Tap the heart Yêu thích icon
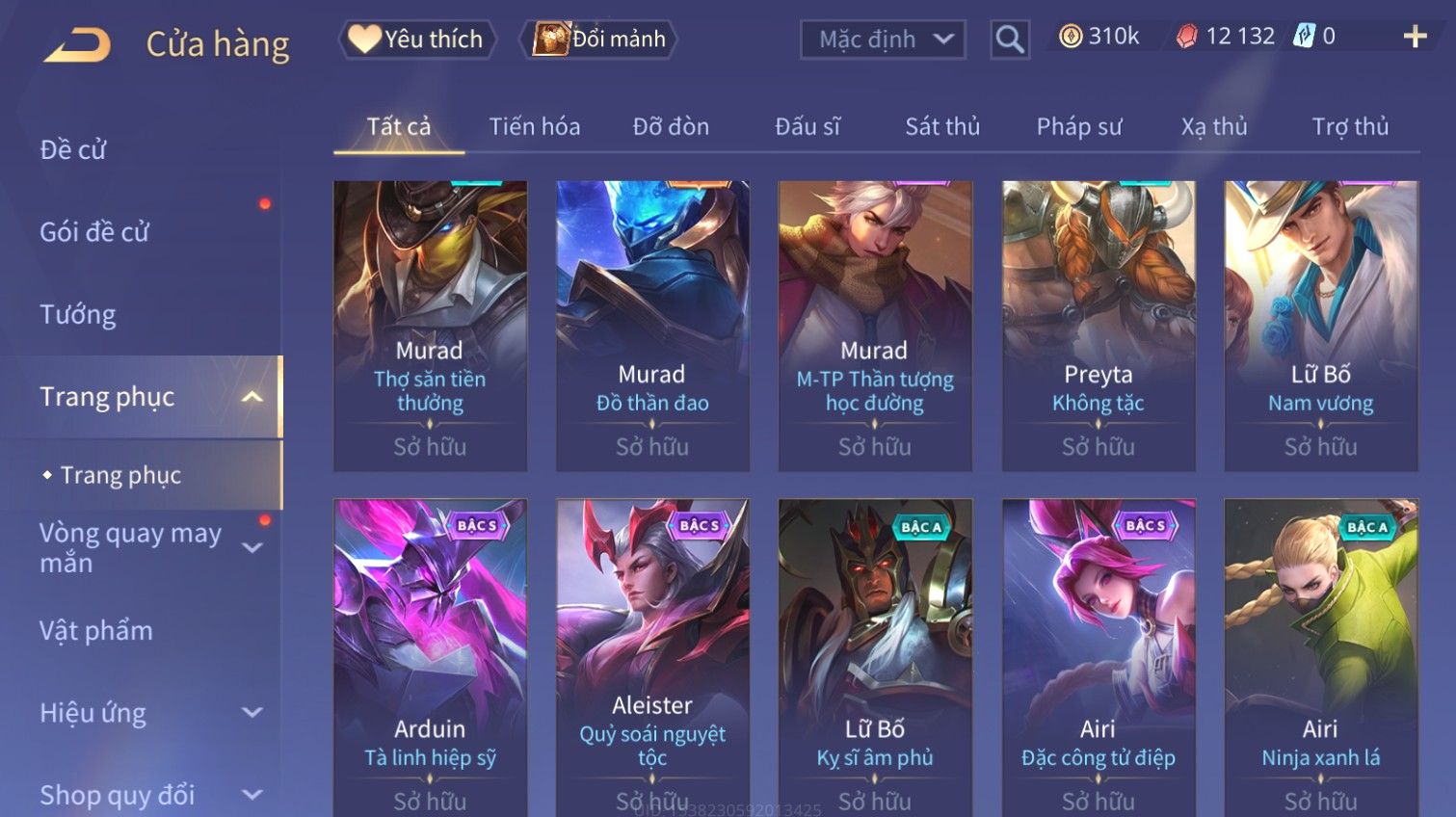The image size is (1456, 817). [364, 39]
